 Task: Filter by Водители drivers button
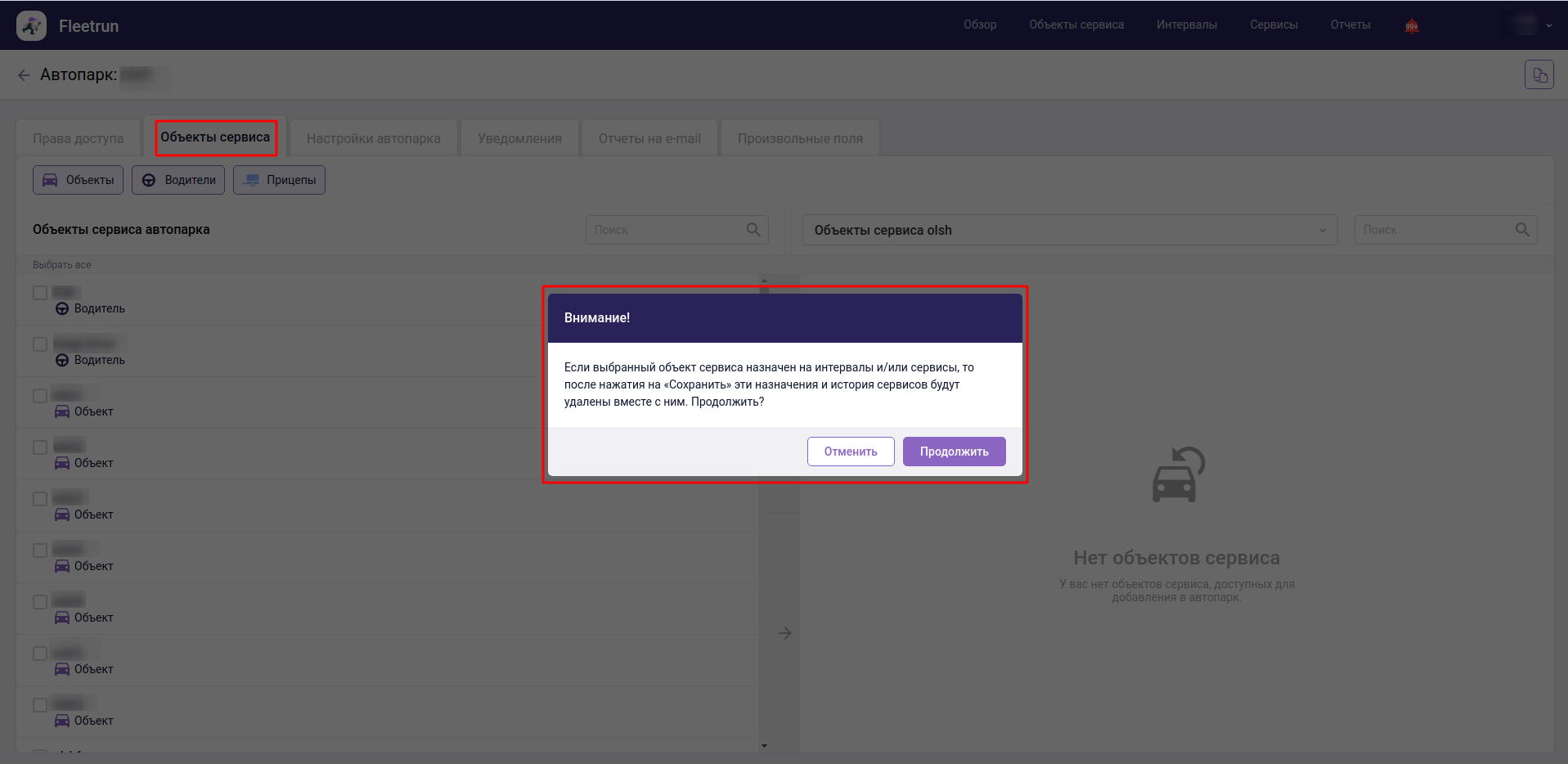pos(178,180)
